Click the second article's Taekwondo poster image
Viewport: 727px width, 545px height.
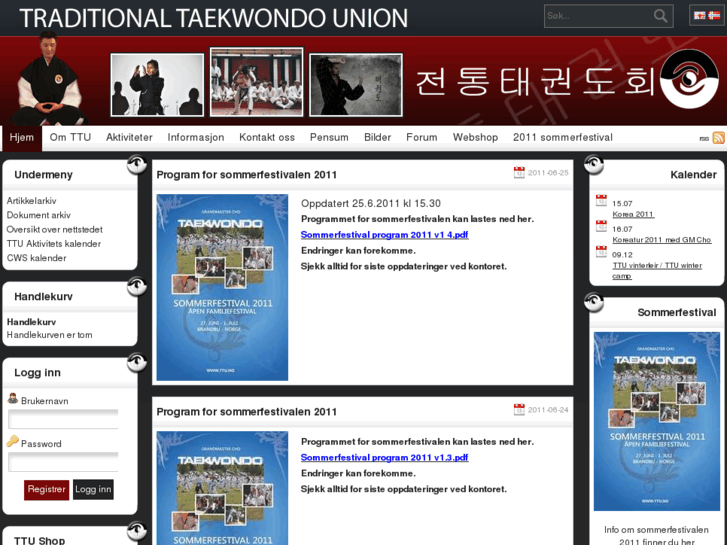tap(222, 488)
